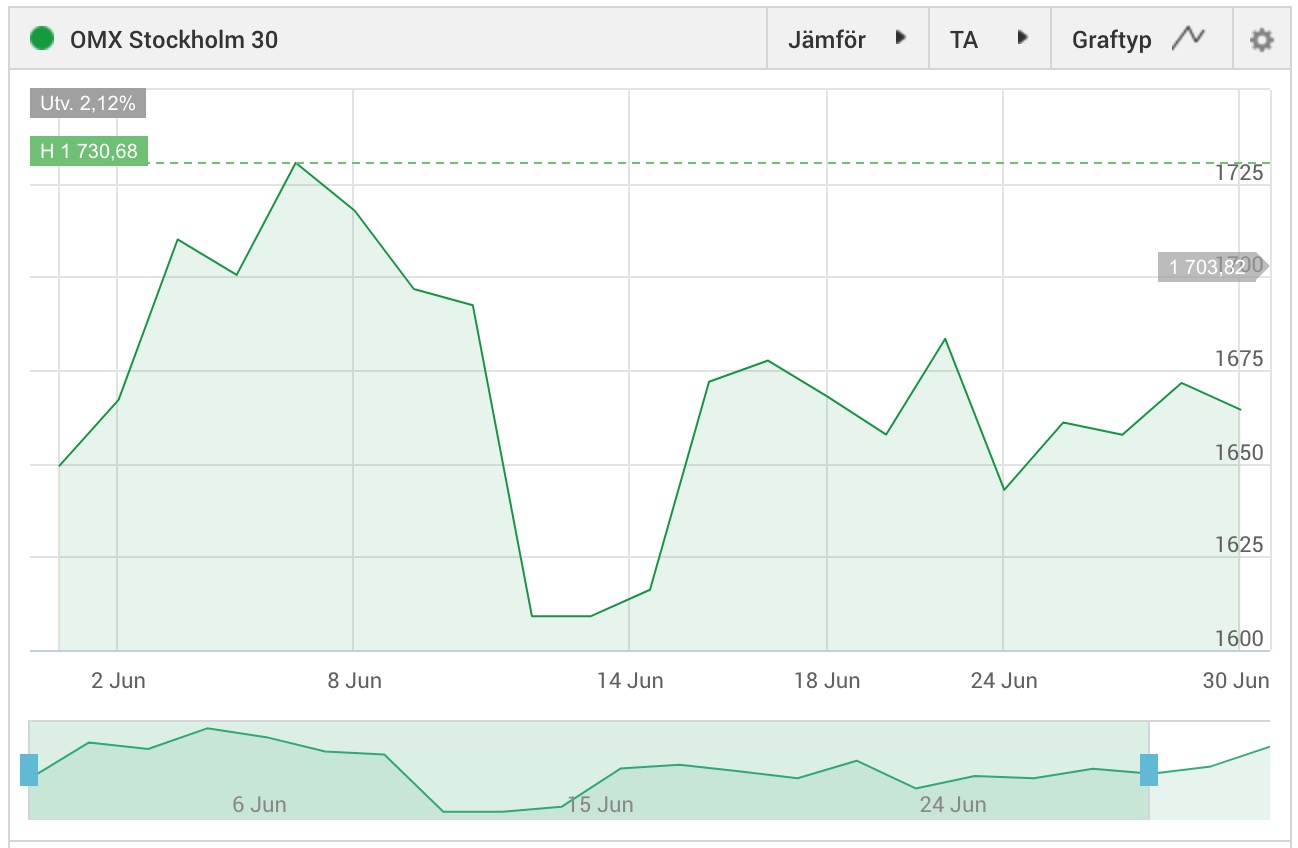This screenshot has height=848, width=1298.
Task: Open the Graftyp chart type menu
Action: coord(1142,40)
